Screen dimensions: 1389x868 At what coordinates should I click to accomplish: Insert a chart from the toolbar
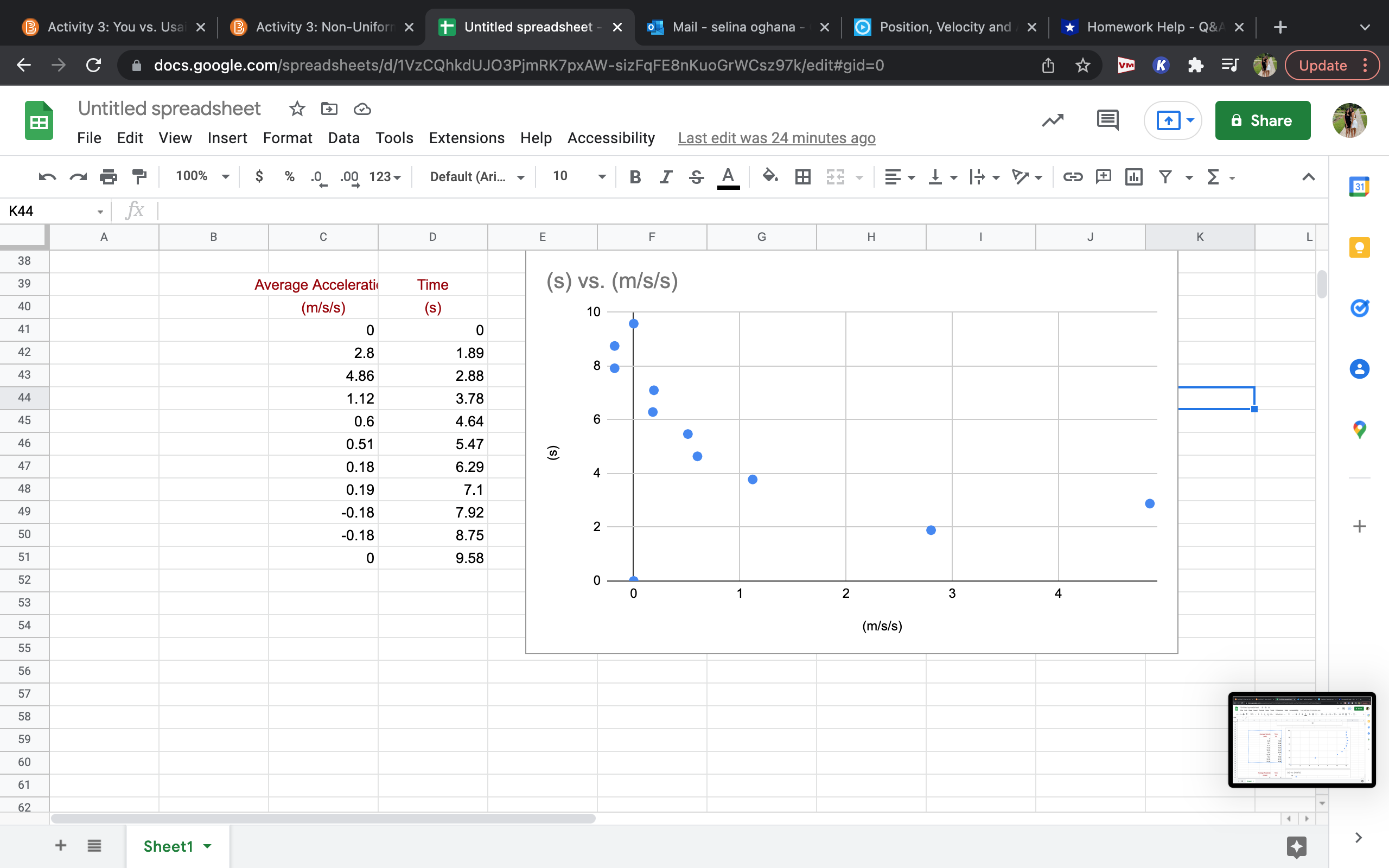1134,177
